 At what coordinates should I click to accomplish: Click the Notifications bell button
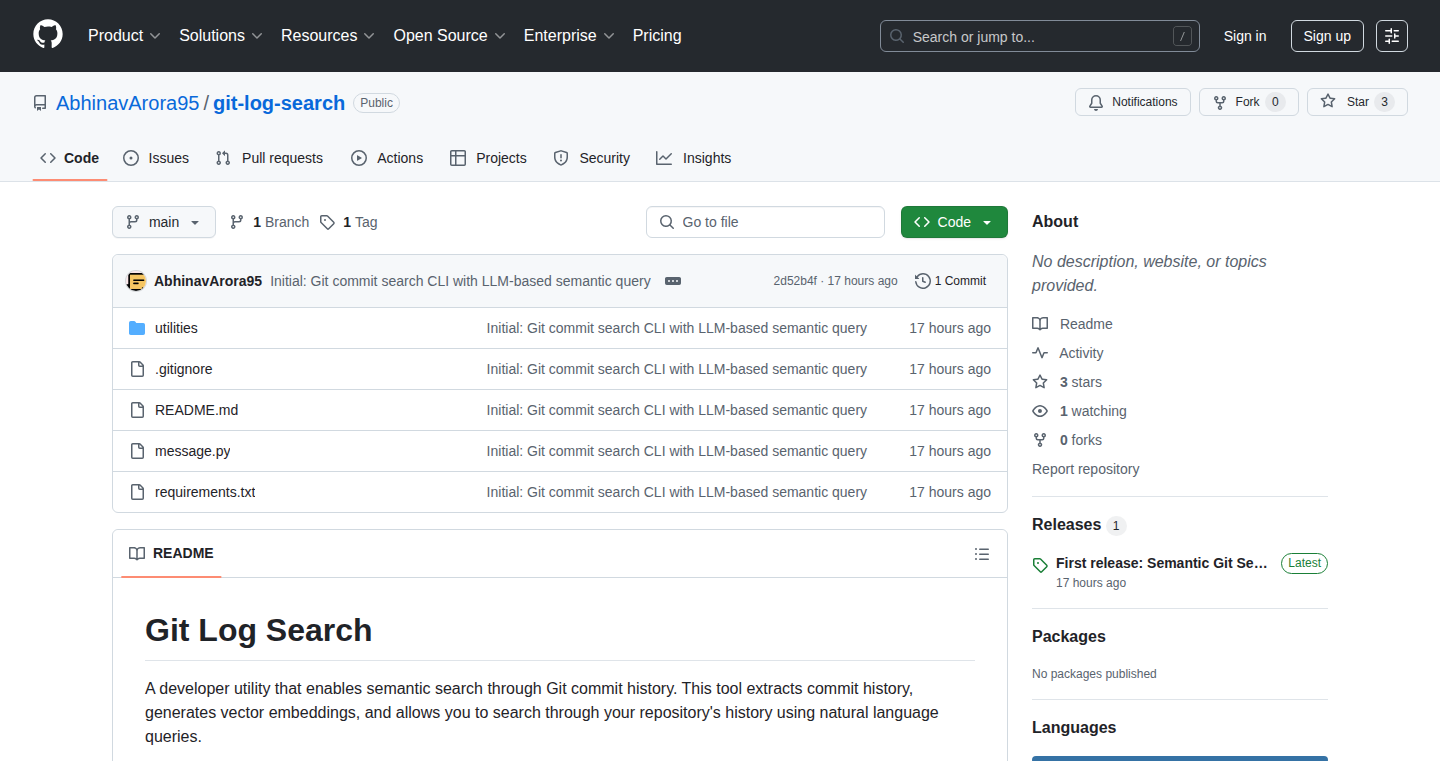pos(1133,102)
